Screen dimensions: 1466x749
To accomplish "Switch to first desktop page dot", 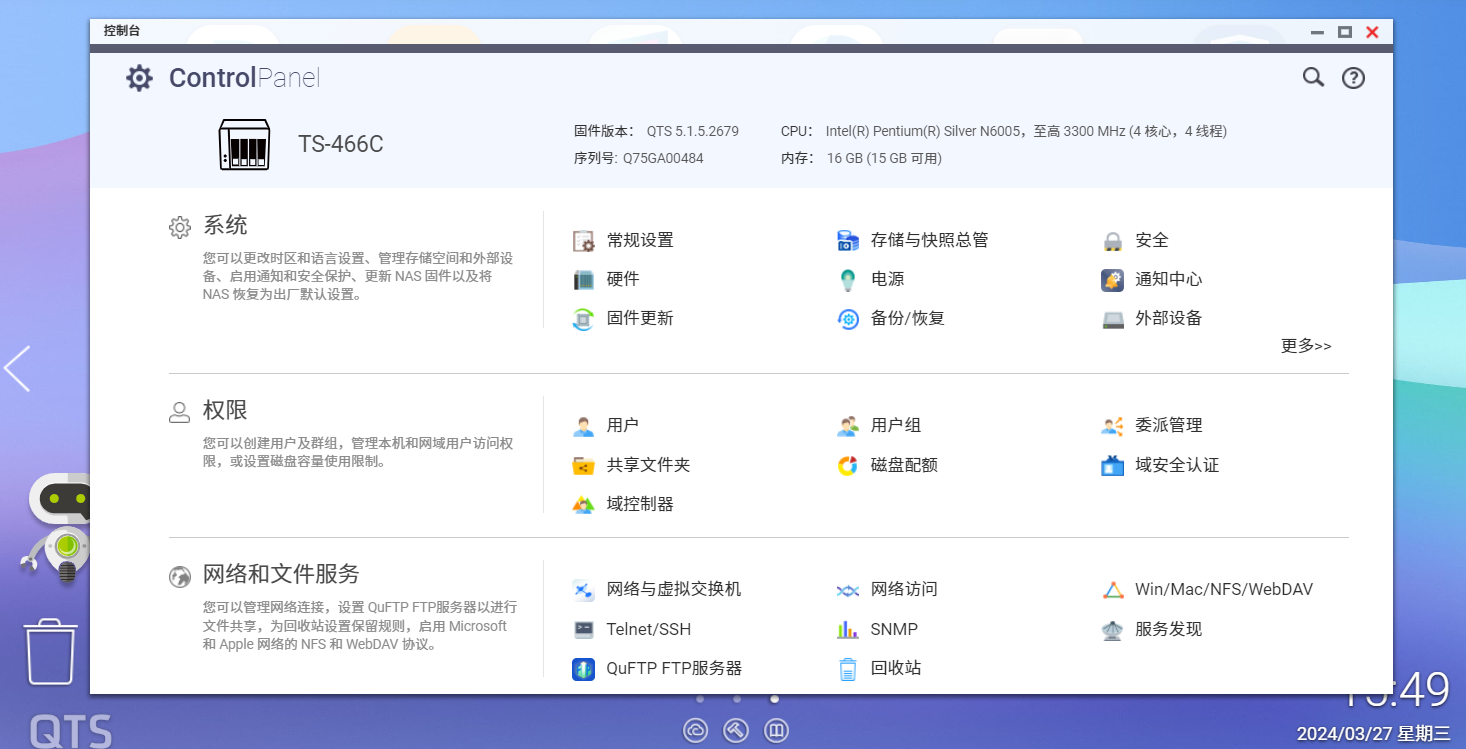I will (x=700, y=699).
